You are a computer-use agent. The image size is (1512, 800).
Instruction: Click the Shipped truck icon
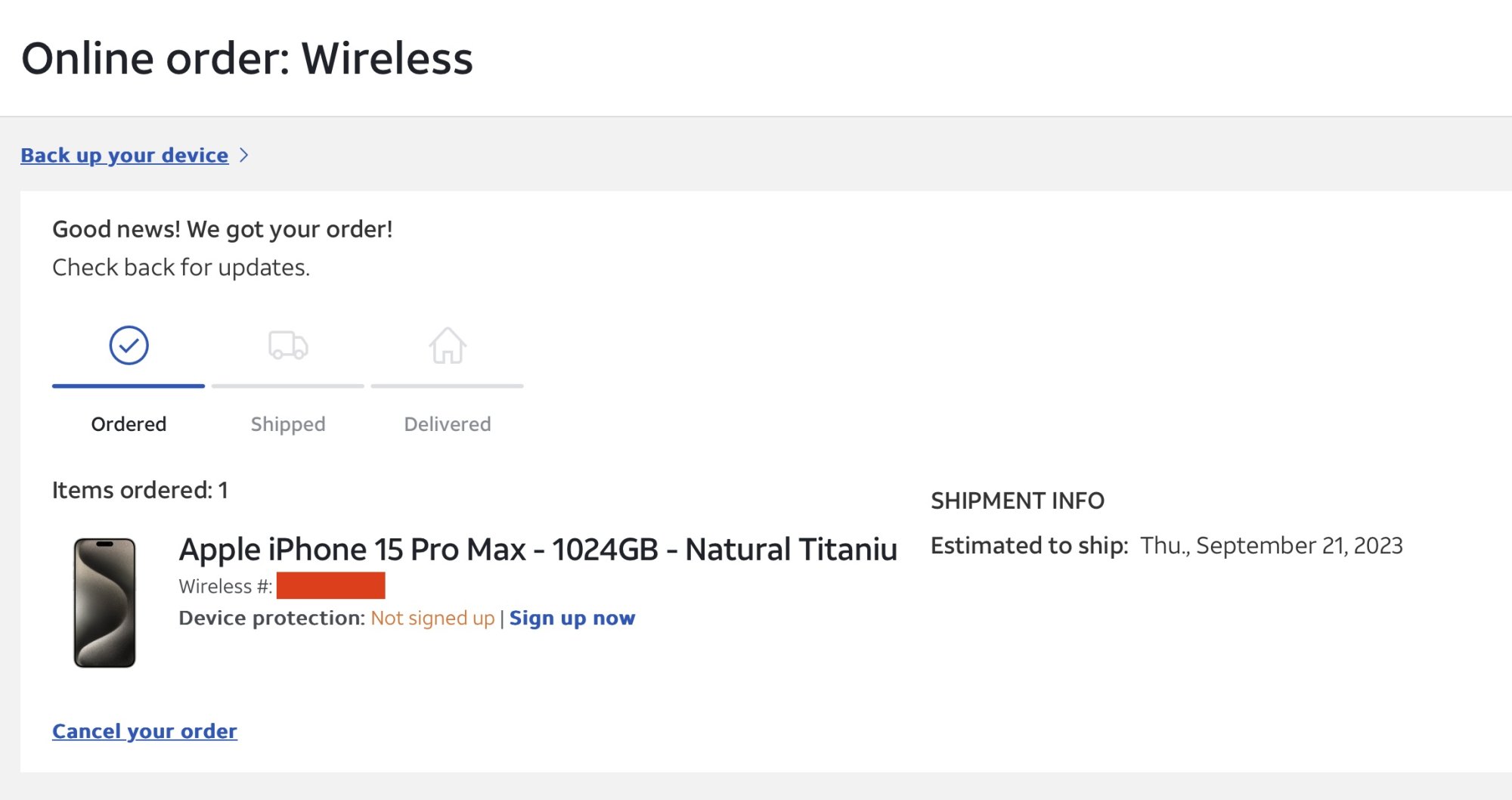click(x=288, y=346)
